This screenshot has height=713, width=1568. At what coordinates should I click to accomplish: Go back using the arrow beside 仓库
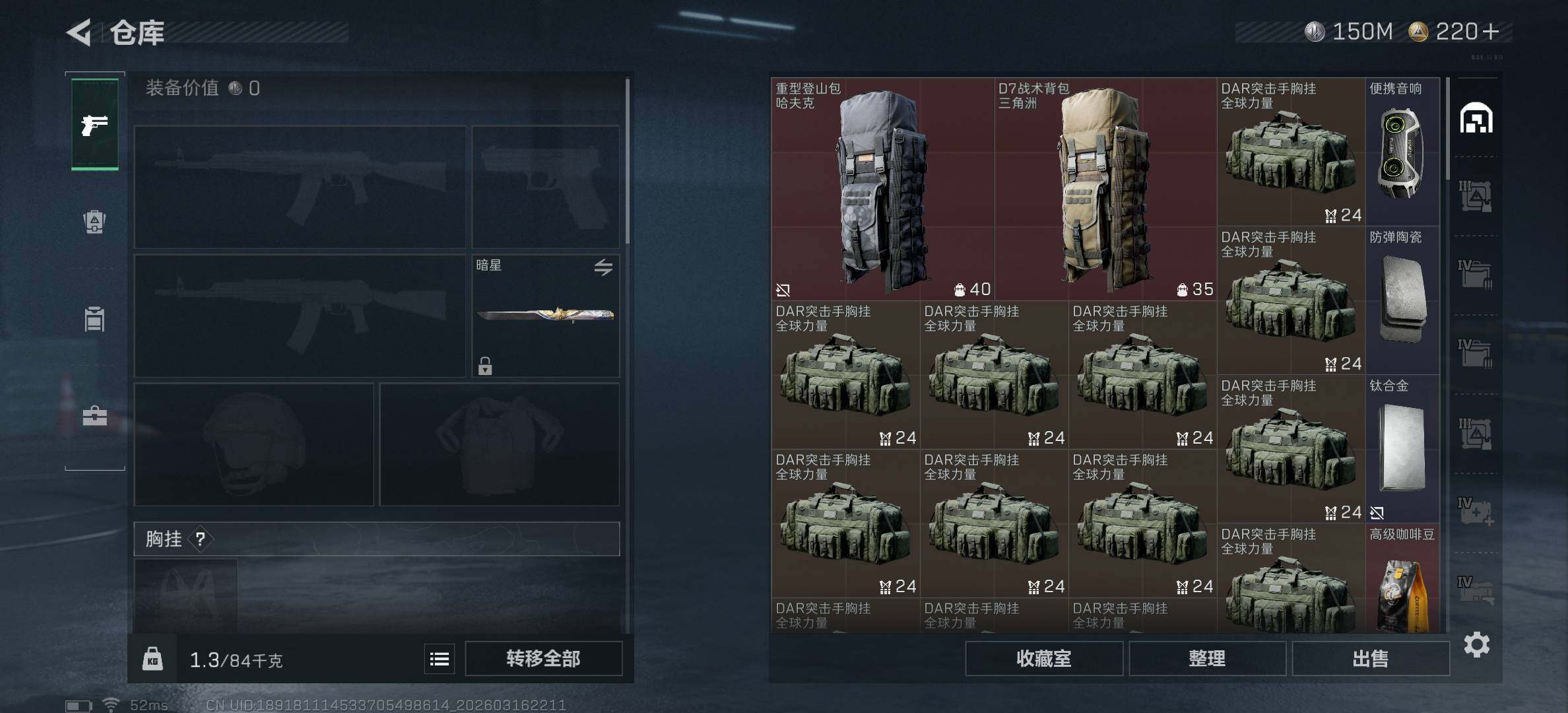[79, 32]
